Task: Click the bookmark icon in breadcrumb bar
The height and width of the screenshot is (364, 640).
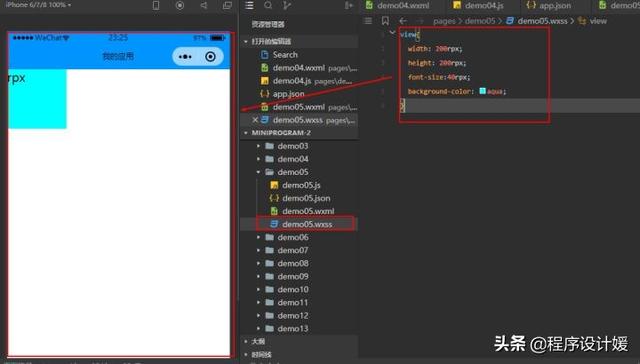Action: (385, 21)
